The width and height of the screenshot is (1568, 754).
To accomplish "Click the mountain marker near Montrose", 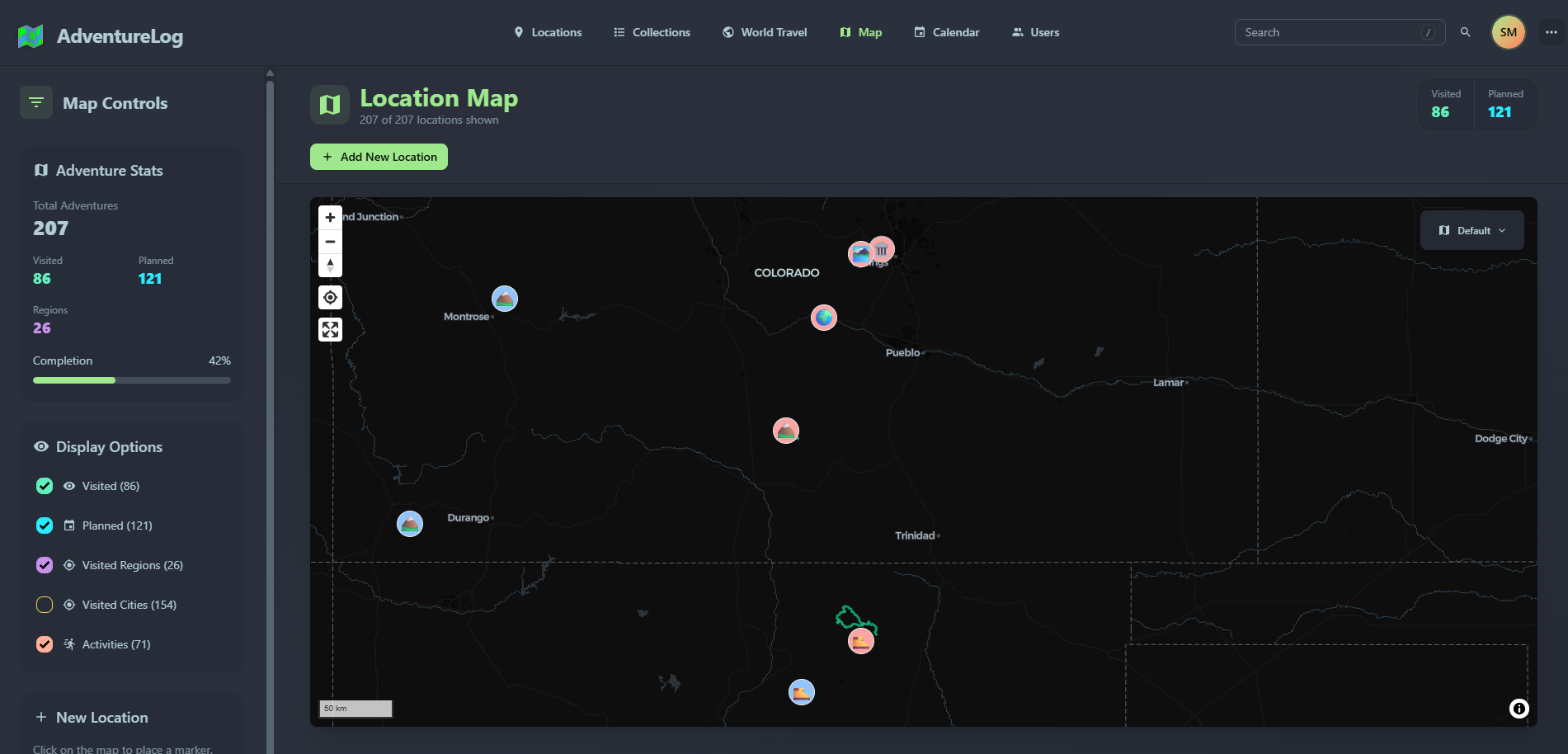I will [504, 299].
